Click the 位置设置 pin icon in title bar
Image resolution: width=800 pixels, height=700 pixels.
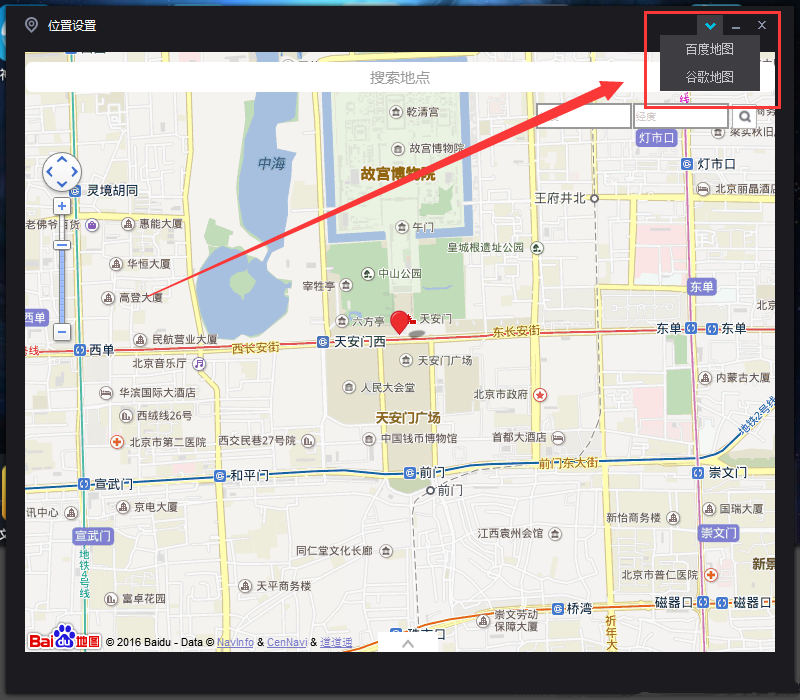pos(32,24)
